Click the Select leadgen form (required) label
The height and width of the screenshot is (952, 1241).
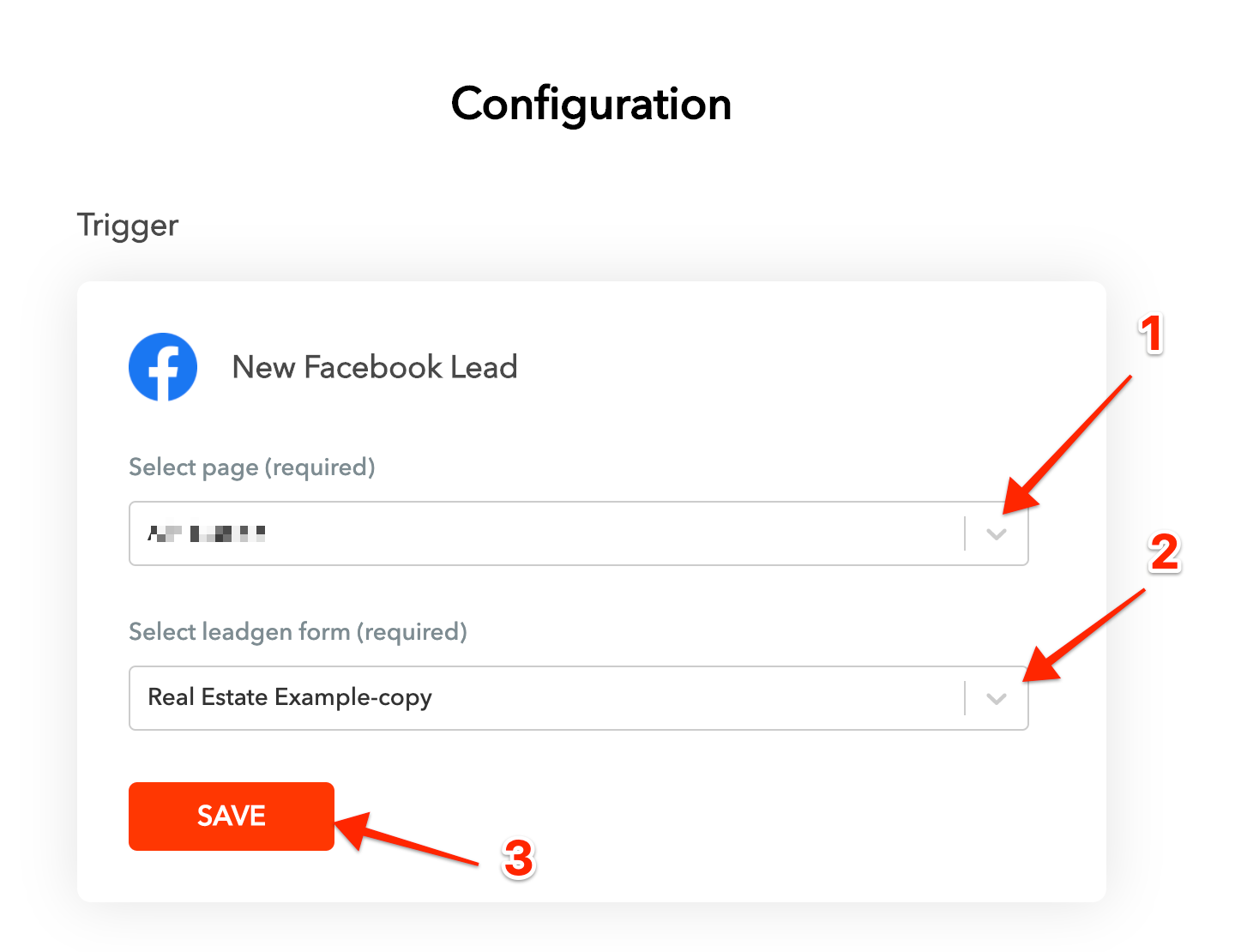(x=298, y=632)
